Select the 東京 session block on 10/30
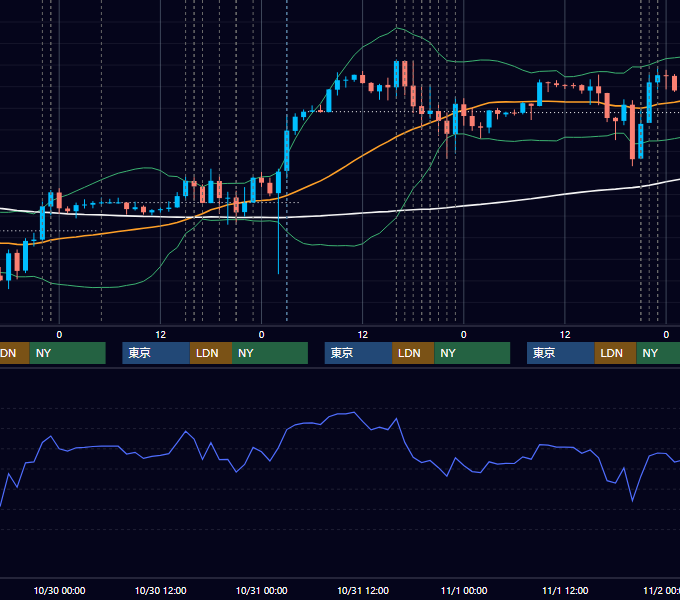 point(156,353)
